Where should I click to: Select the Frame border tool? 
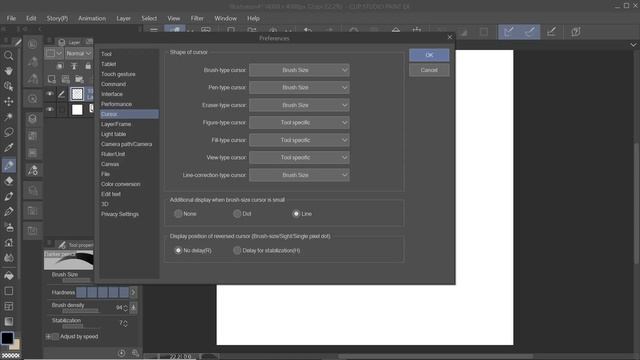coord(9,306)
